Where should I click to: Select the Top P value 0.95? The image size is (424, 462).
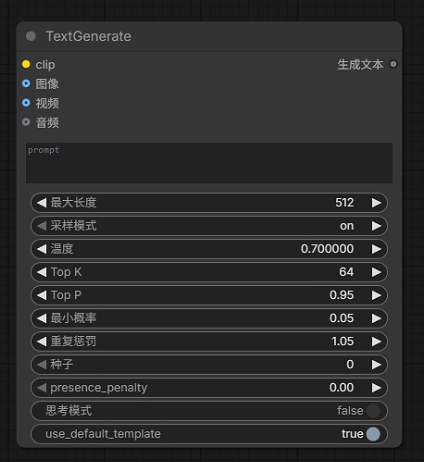click(341, 295)
